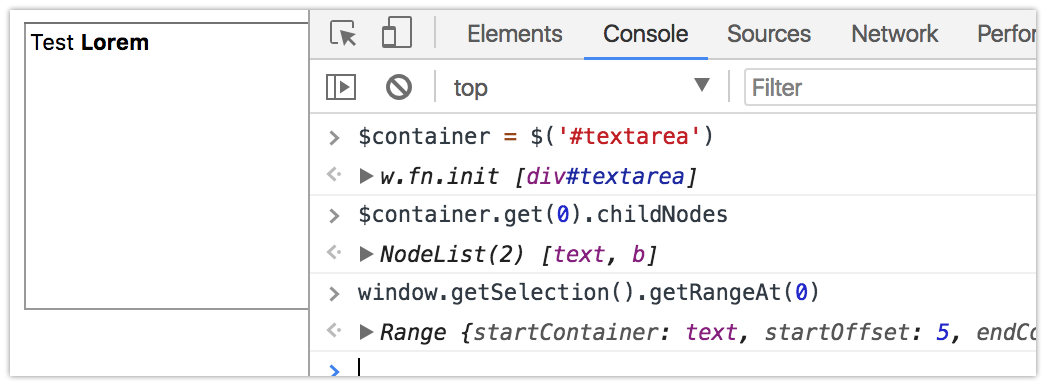1046x386 pixels.
Task: Switch to the Console tab
Action: coord(646,33)
